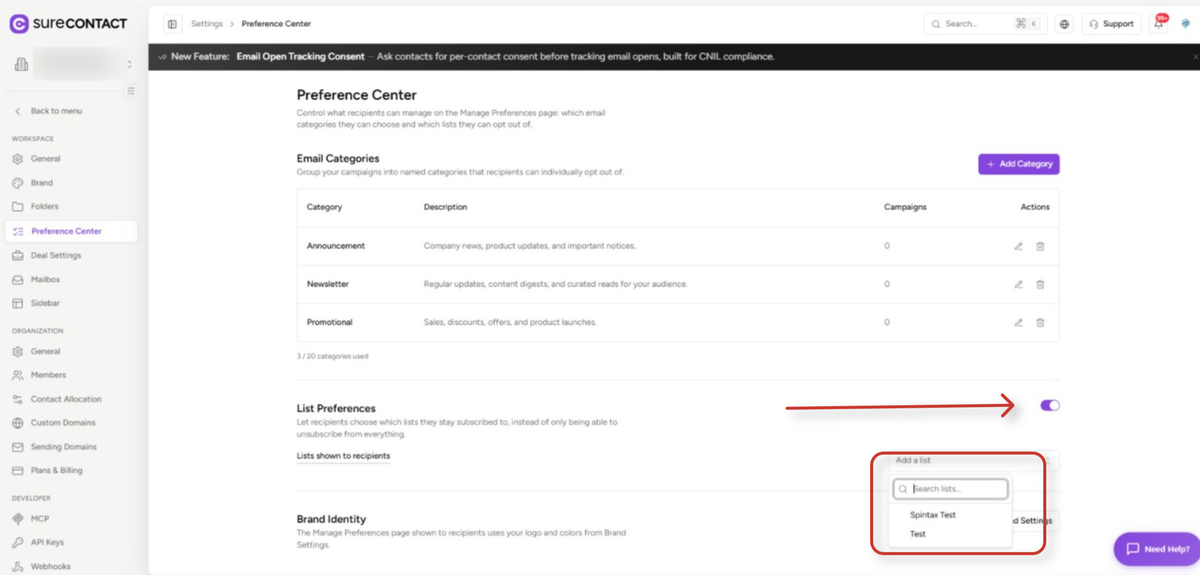
Task: Edit the Newsletter category
Action: coord(1018,284)
